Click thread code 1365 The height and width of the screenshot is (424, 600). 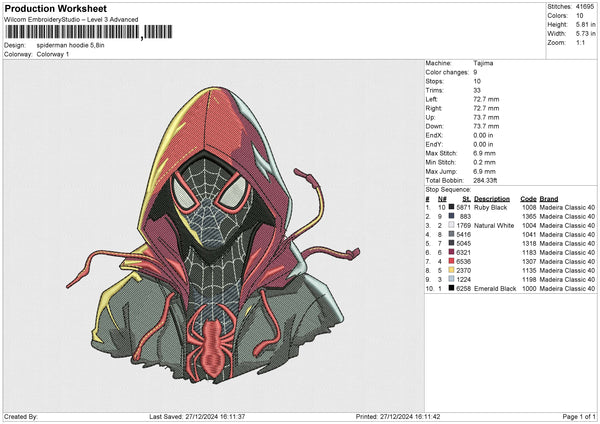click(529, 216)
